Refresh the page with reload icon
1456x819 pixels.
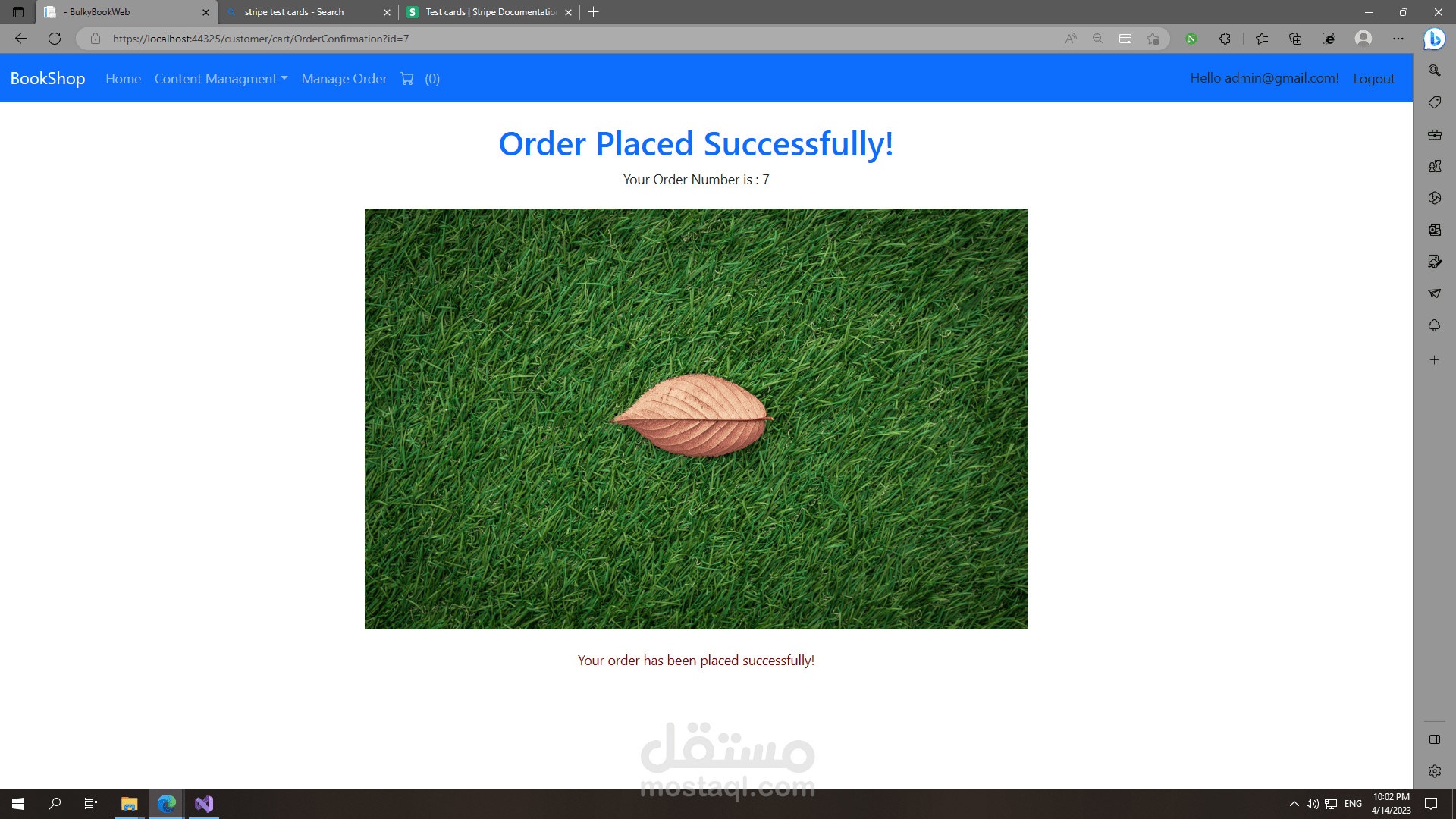coord(55,39)
